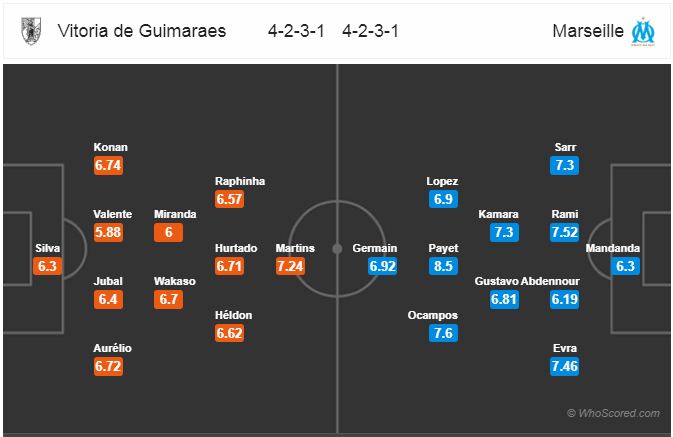Open the Vitoria de Guimaraes team name
The image size is (673, 437).
pos(140,31)
